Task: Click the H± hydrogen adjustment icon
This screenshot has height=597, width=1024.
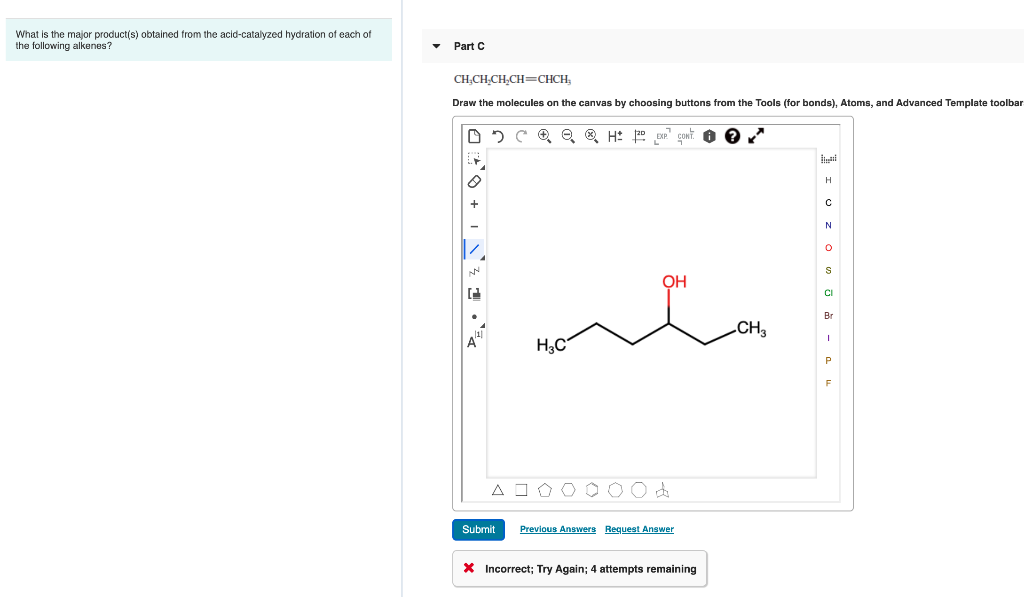Action: tap(613, 135)
